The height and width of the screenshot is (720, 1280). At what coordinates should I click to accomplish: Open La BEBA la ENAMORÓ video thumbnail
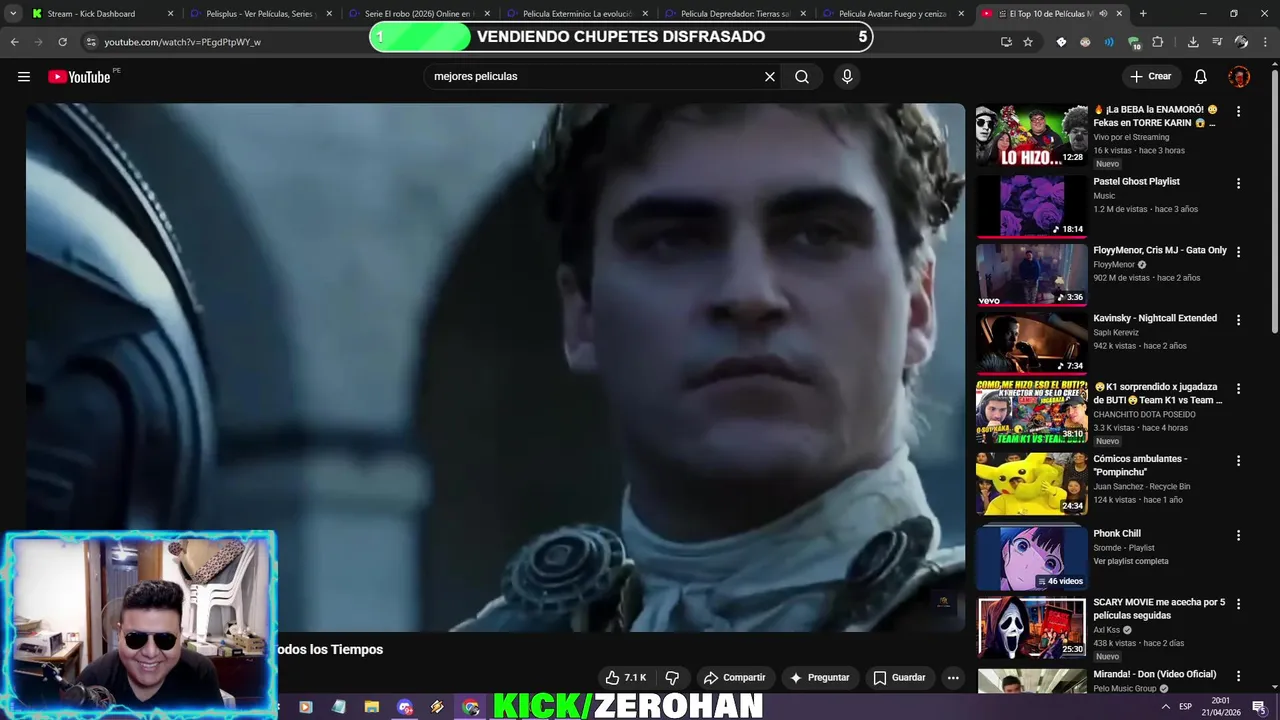(x=1031, y=135)
